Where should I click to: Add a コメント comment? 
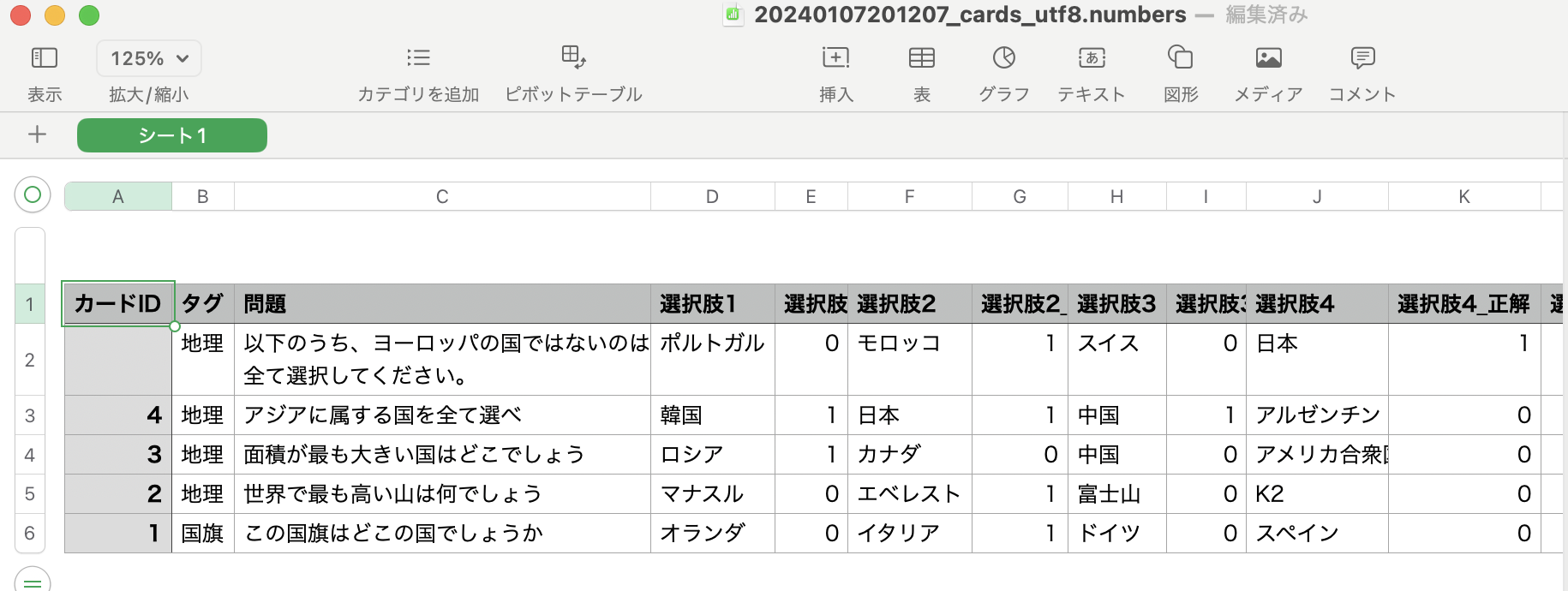tap(1362, 57)
